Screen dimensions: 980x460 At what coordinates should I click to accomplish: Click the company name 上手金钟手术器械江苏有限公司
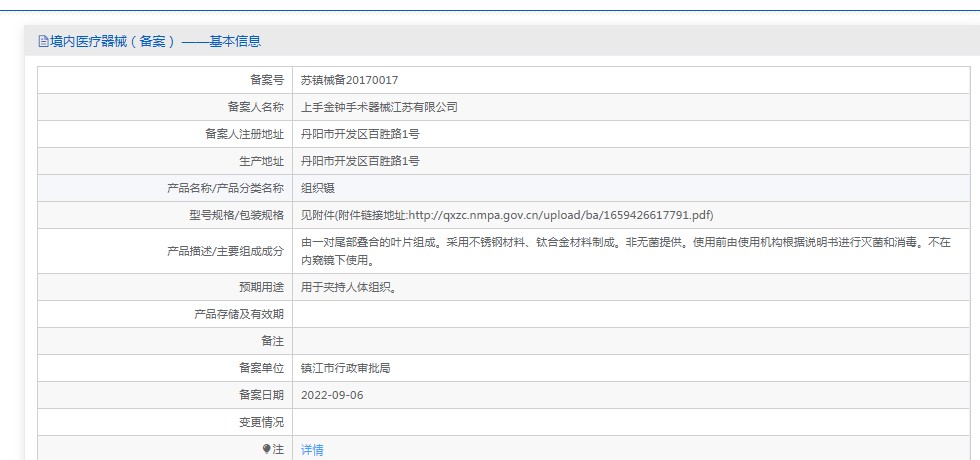379,107
